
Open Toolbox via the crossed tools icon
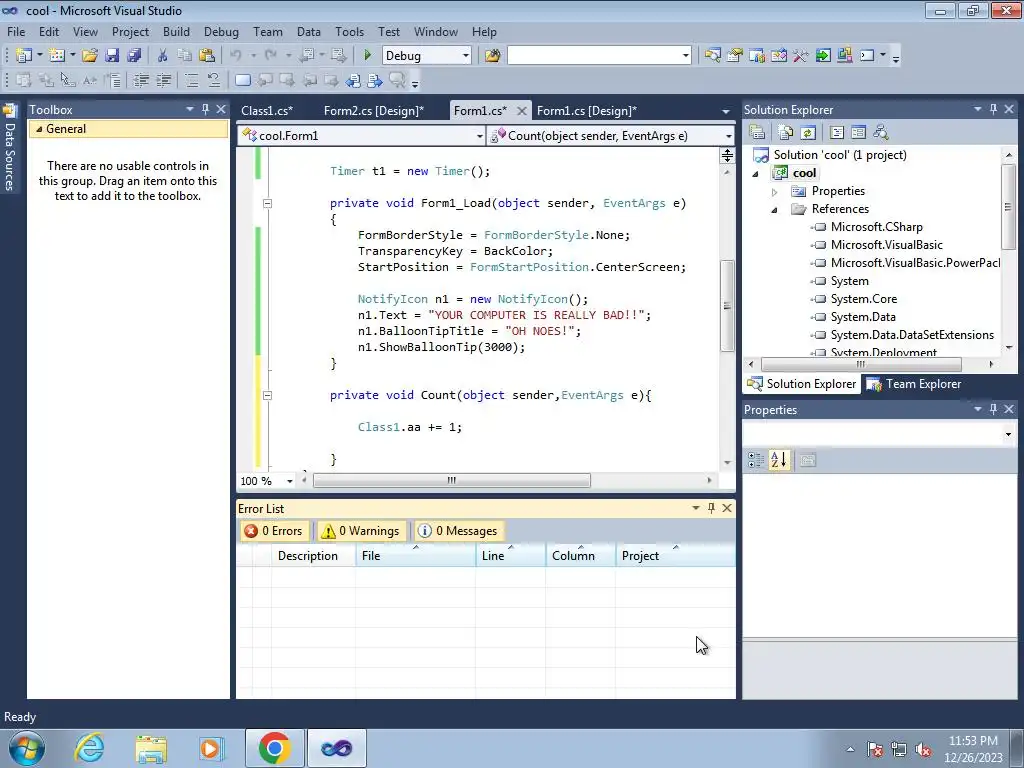pos(801,56)
